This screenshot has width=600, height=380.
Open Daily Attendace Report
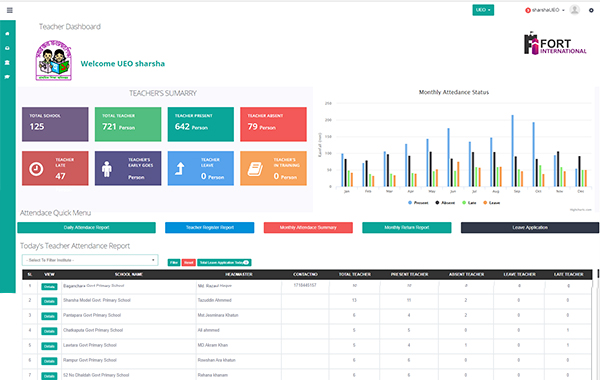(x=86, y=228)
